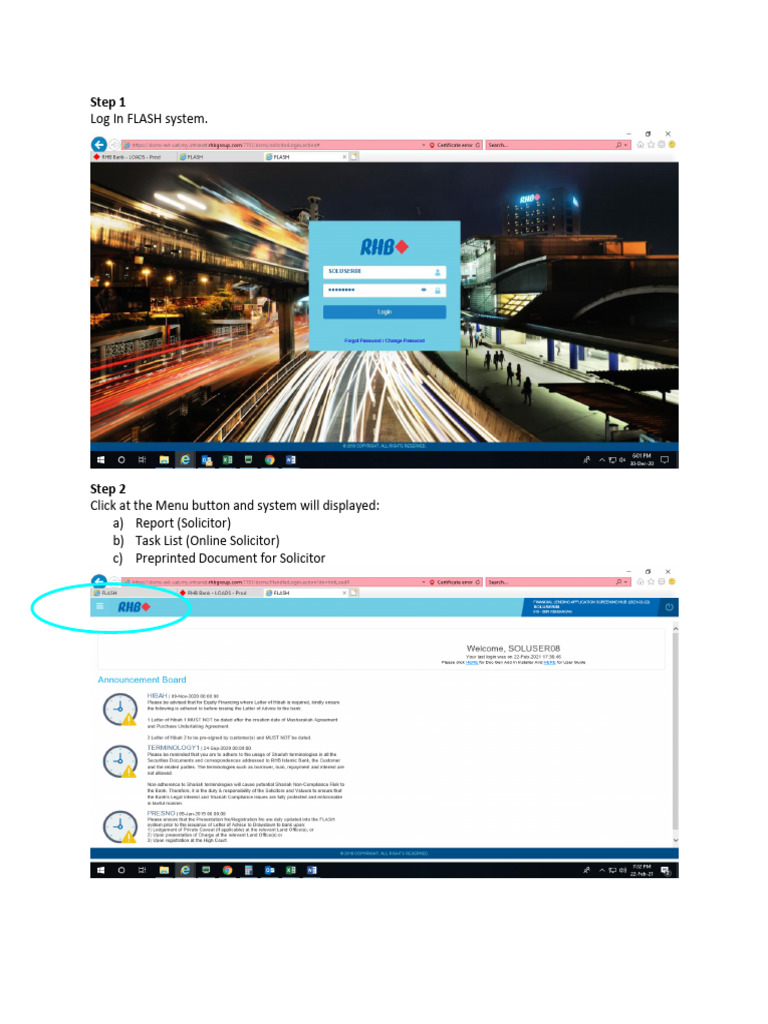This screenshot has height=1024, width=768.
Task: Open Chrome from second screenshot taskbar
Action: [227, 871]
